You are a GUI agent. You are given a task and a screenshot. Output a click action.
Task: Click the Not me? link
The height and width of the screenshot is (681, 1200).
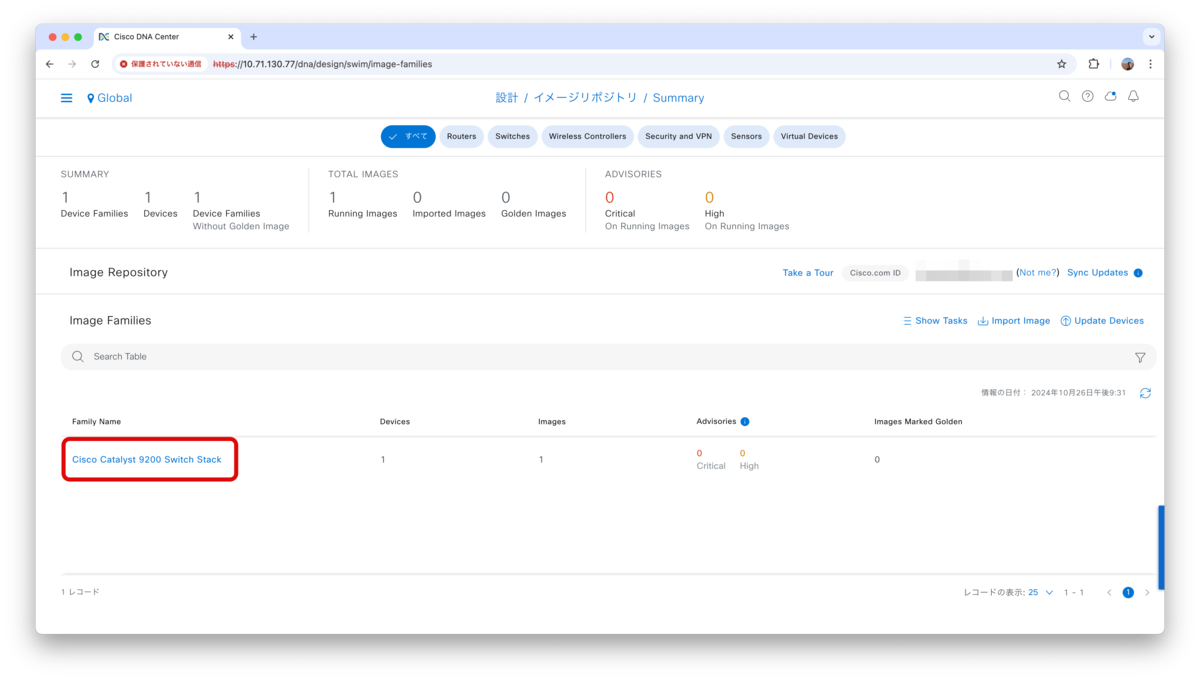[1037, 273]
